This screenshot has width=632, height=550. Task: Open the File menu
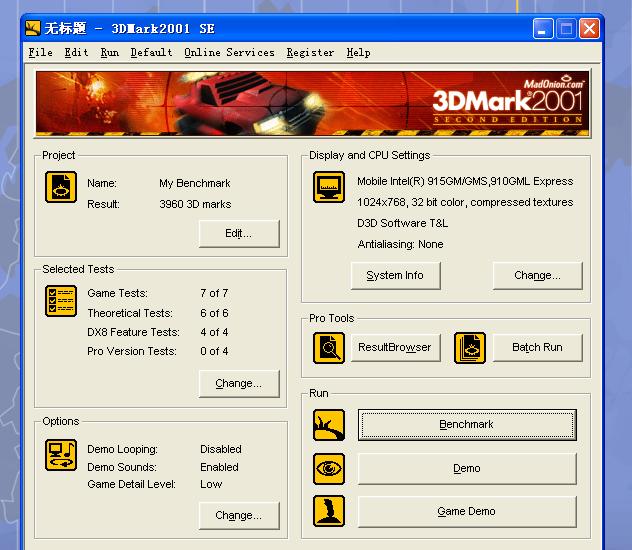pos(40,52)
